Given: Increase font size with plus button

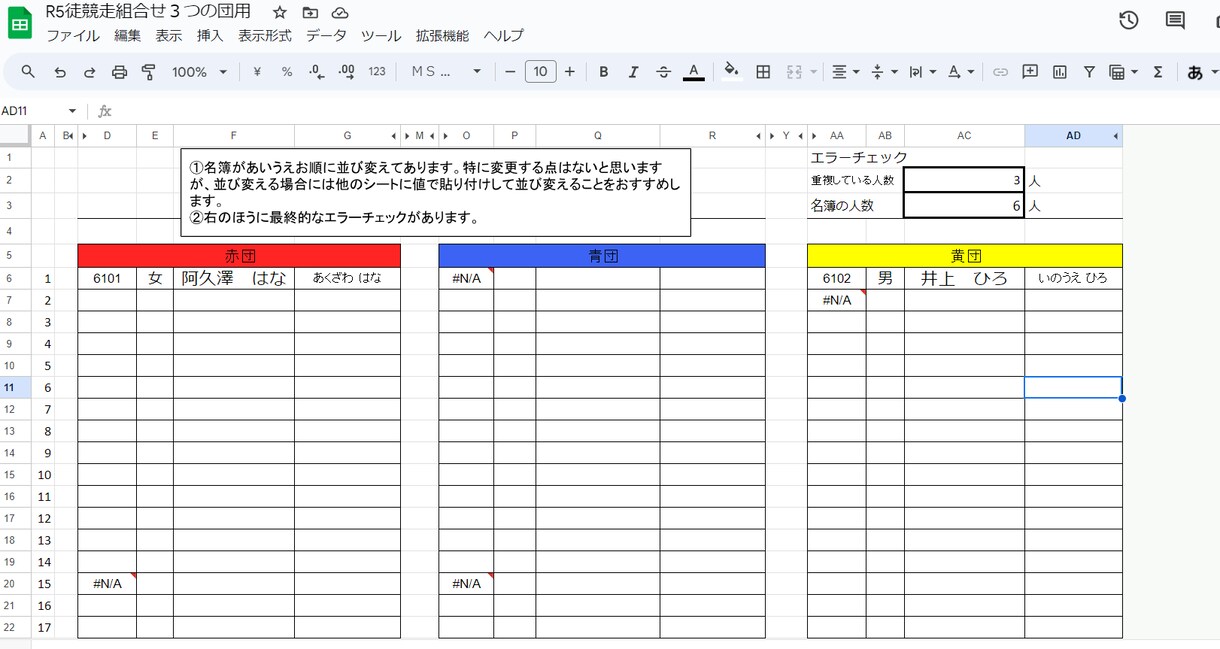Looking at the screenshot, I should coord(570,72).
